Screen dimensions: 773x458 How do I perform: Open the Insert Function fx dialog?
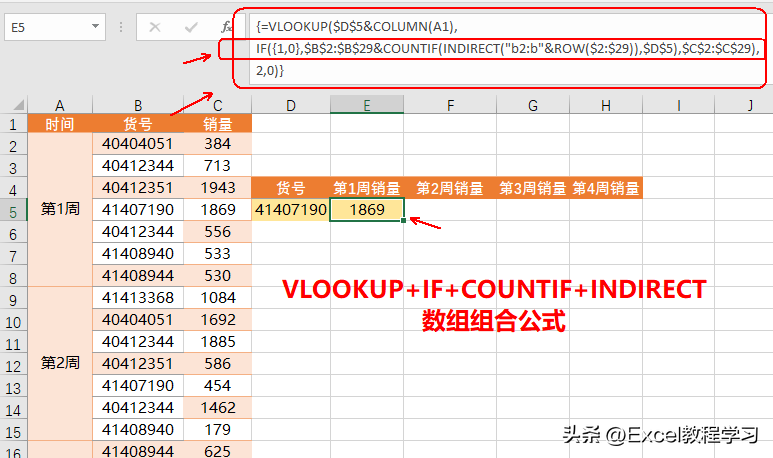tap(227, 27)
